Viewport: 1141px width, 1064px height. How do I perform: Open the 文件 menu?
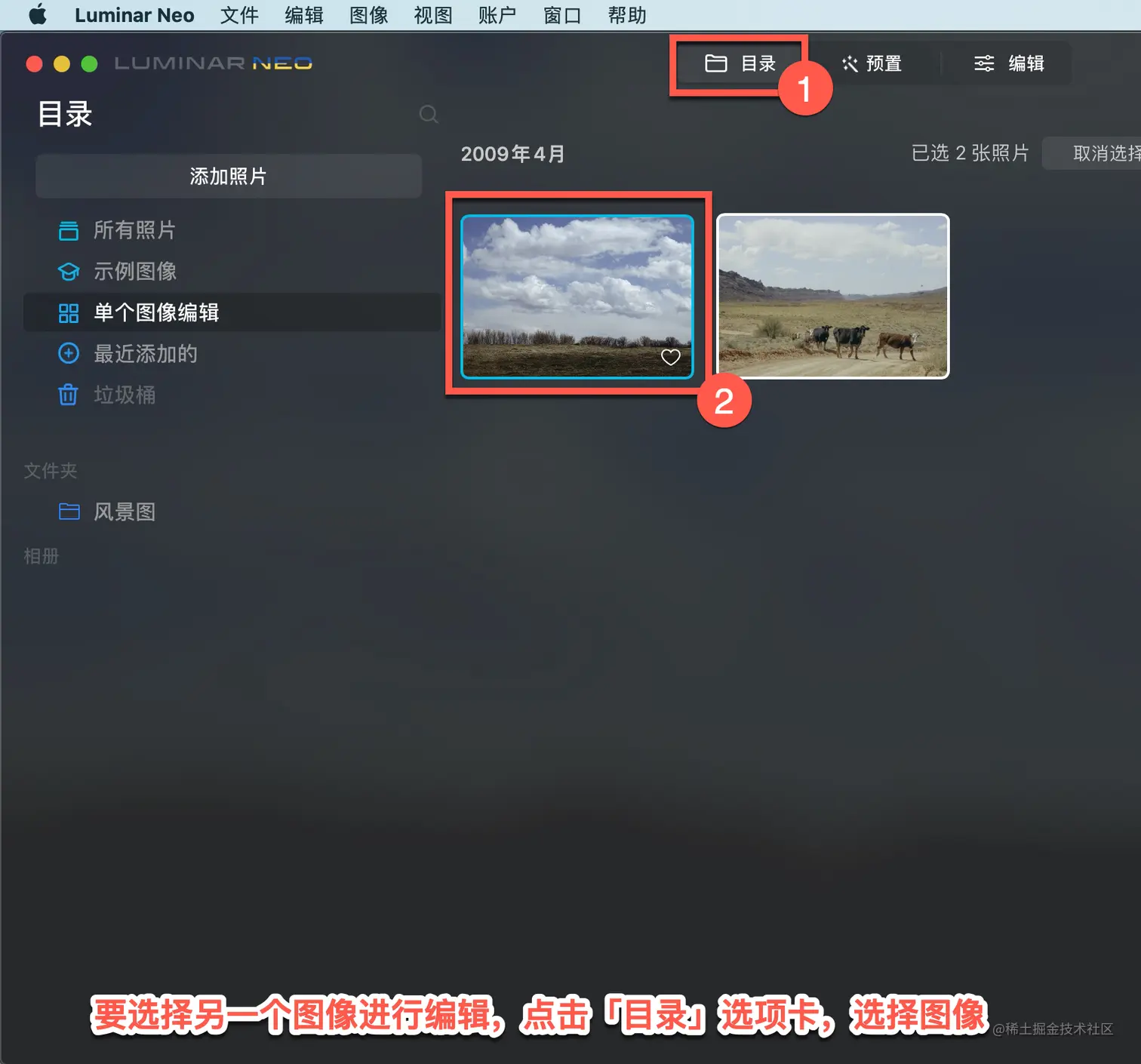[239, 15]
